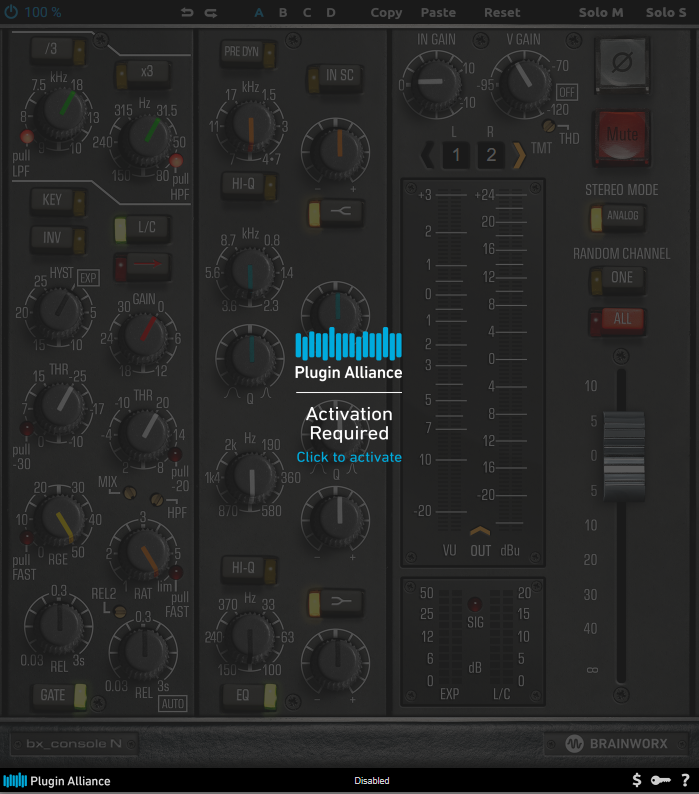
Task: Click the LPF pull red indicator
Action: click(26, 136)
